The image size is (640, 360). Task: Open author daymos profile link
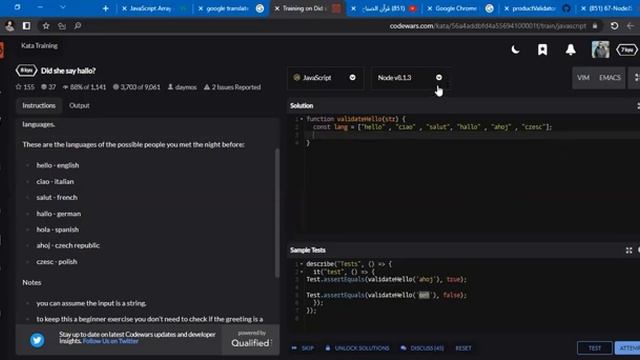pyautogui.click(x=182, y=87)
